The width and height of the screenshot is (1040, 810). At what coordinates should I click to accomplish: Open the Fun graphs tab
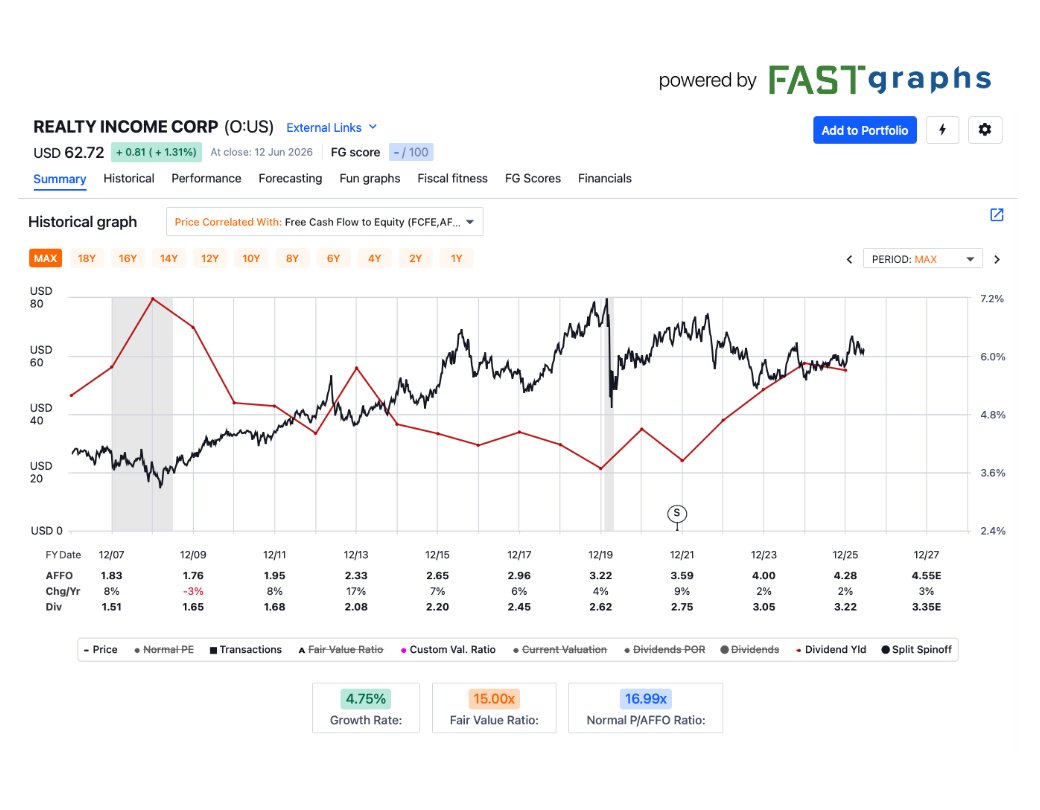coord(369,178)
